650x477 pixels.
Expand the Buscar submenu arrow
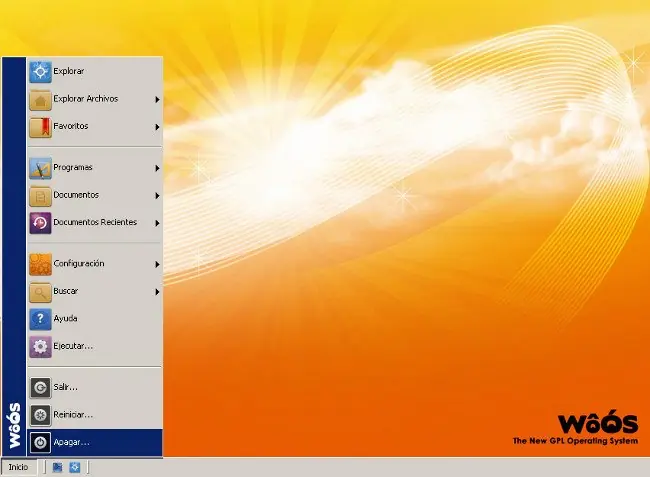point(157,292)
